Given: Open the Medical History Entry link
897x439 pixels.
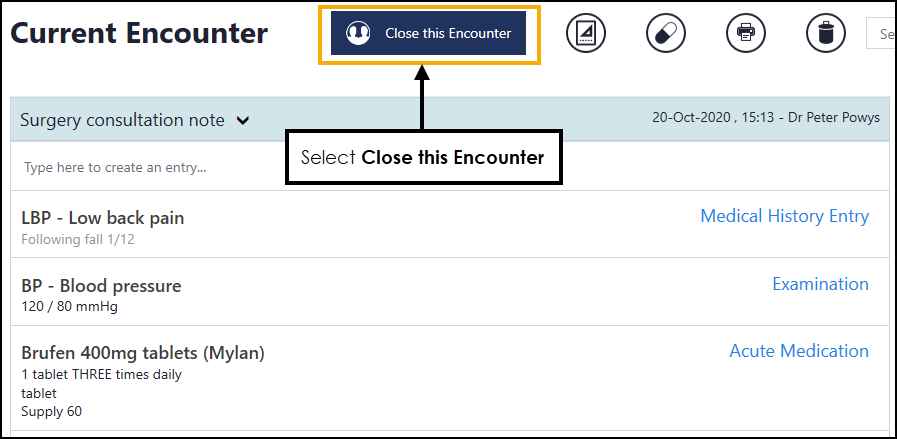Looking at the screenshot, I should (x=784, y=216).
